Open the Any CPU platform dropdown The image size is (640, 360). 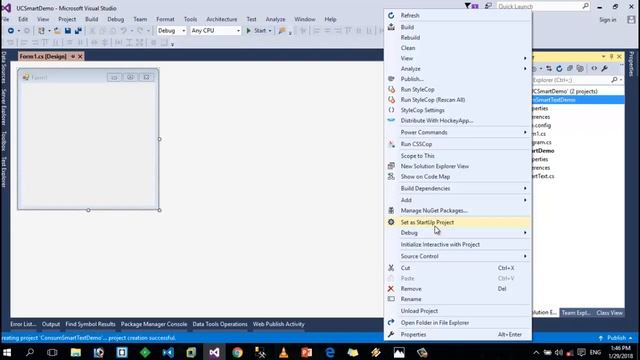click(x=216, y=31)
